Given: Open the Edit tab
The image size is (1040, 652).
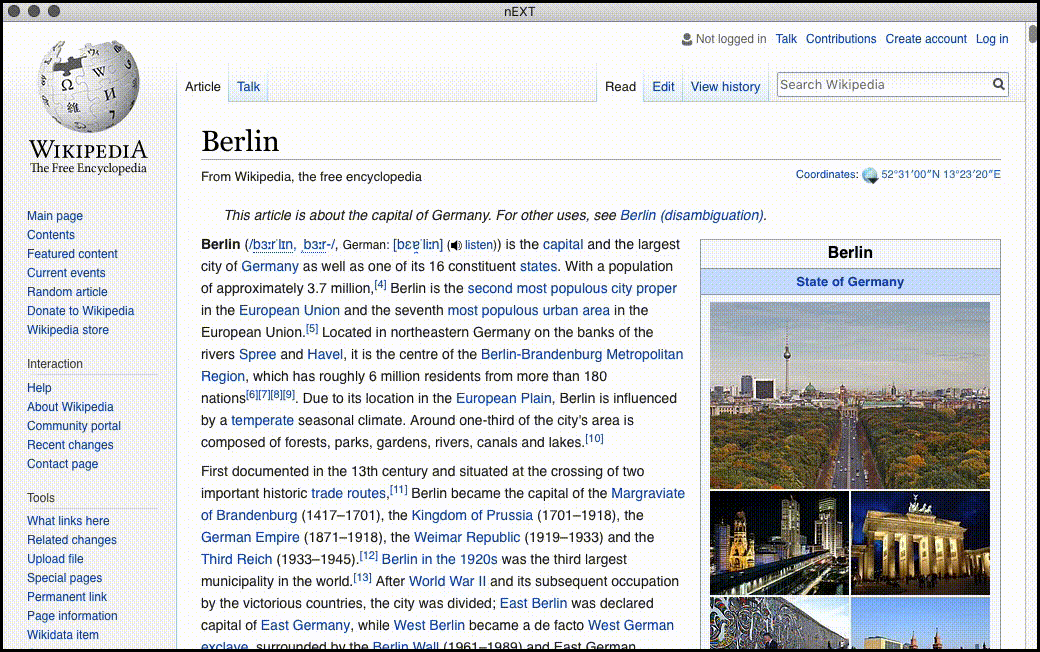Looking at the screenshot, I should (x=663, y=87).
